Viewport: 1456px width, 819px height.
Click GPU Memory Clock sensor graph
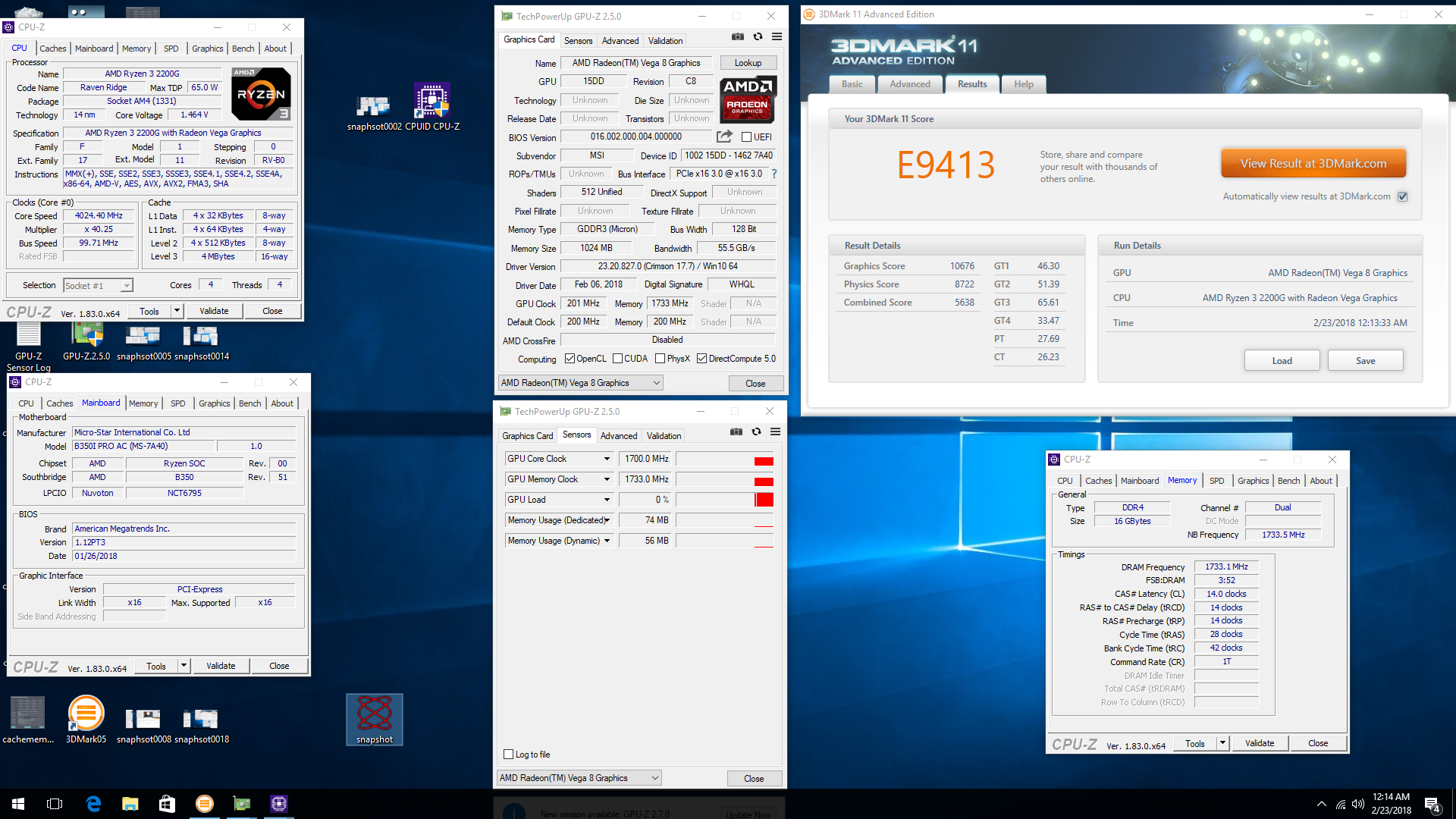[x=725, y=479]
